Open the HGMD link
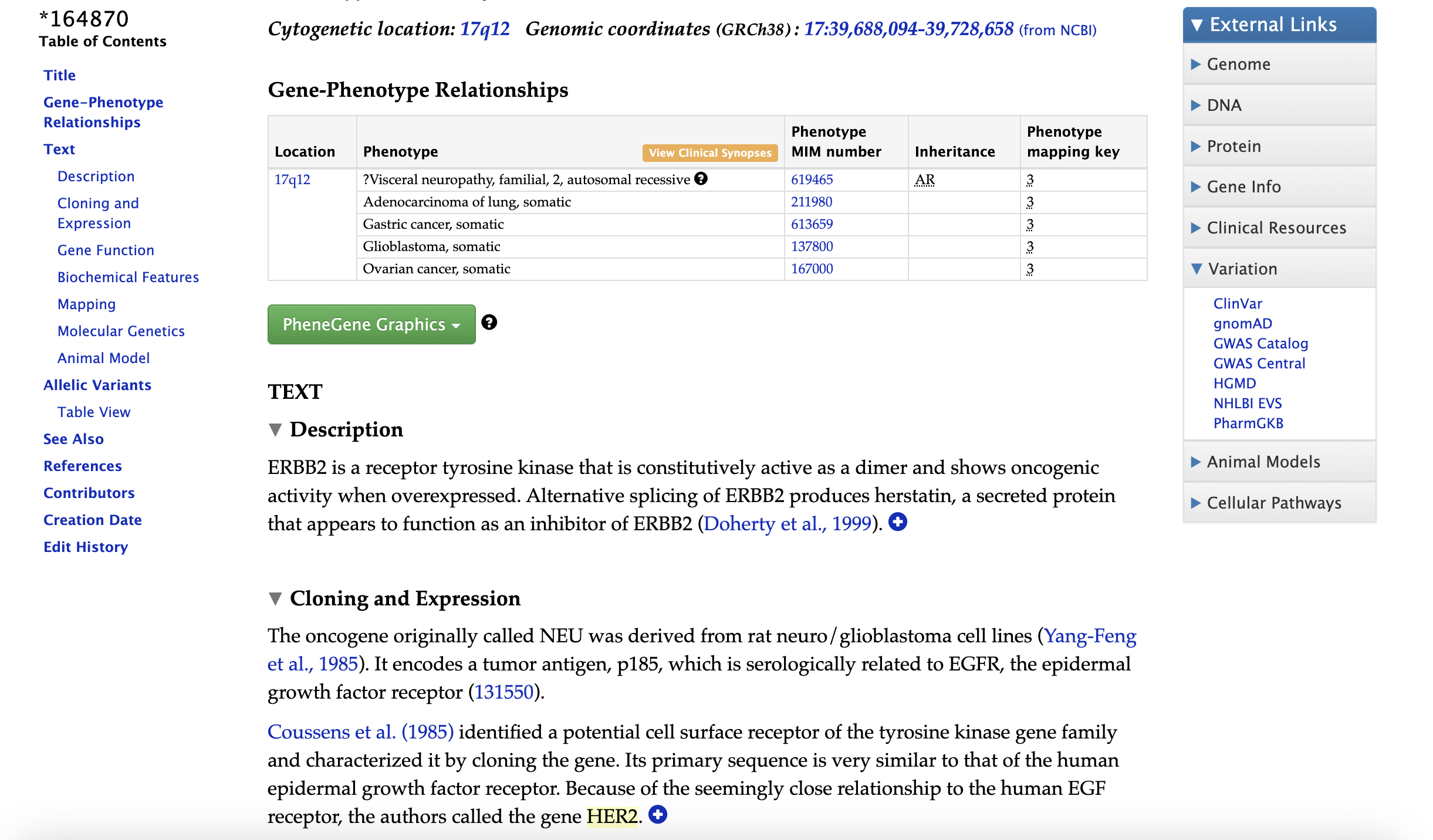The image size is (1433, 840). point(1235,383)
